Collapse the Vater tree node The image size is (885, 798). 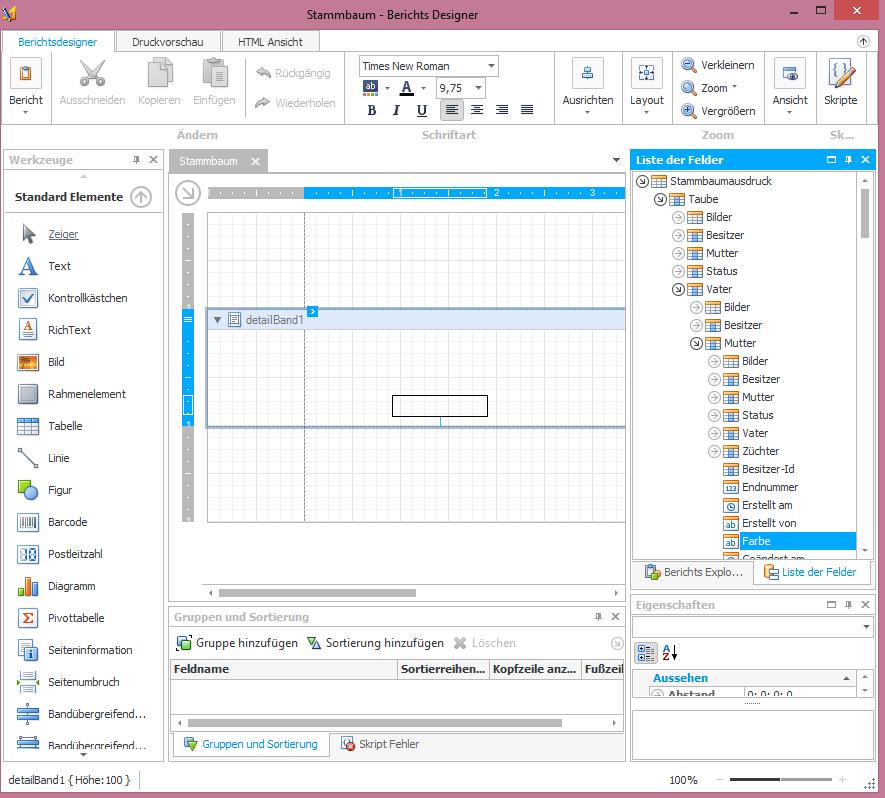pyautogui.click(x=679, y=289)
